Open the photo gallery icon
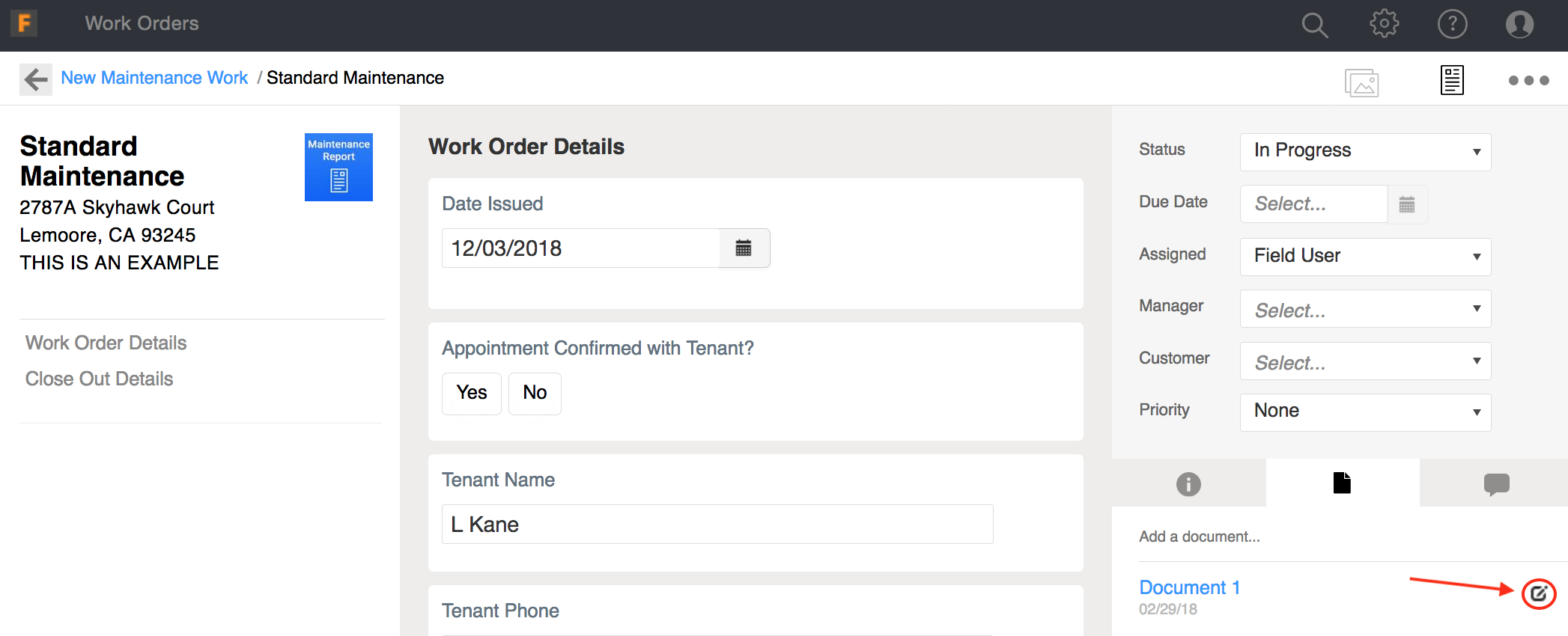Screen dimensions: 1568x636 pos(1361,82)
